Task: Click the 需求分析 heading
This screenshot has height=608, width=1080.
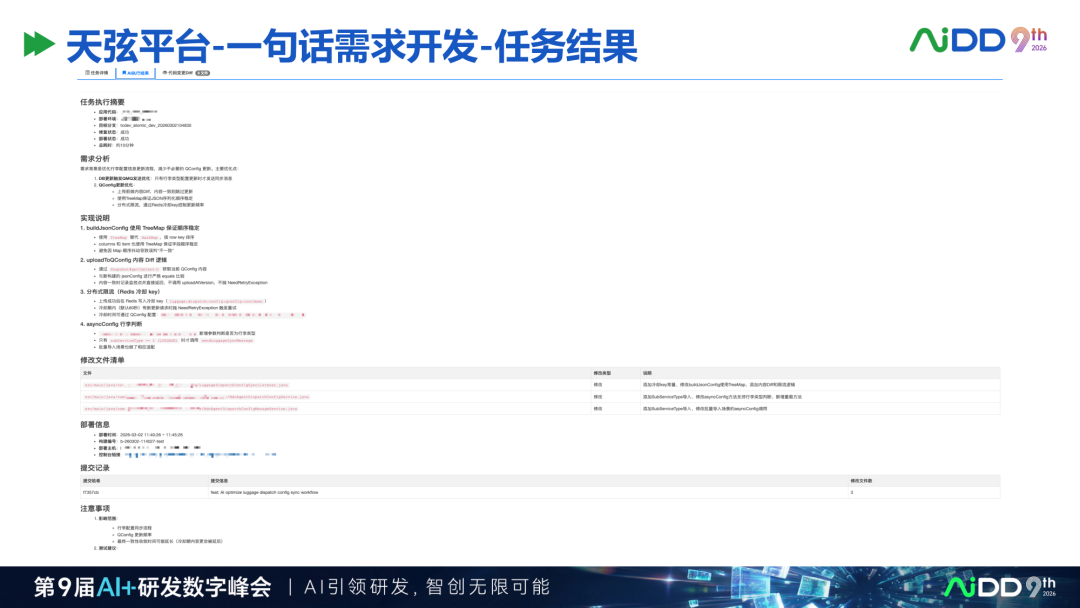Action: pyautogui.click(x=94, y=158)
